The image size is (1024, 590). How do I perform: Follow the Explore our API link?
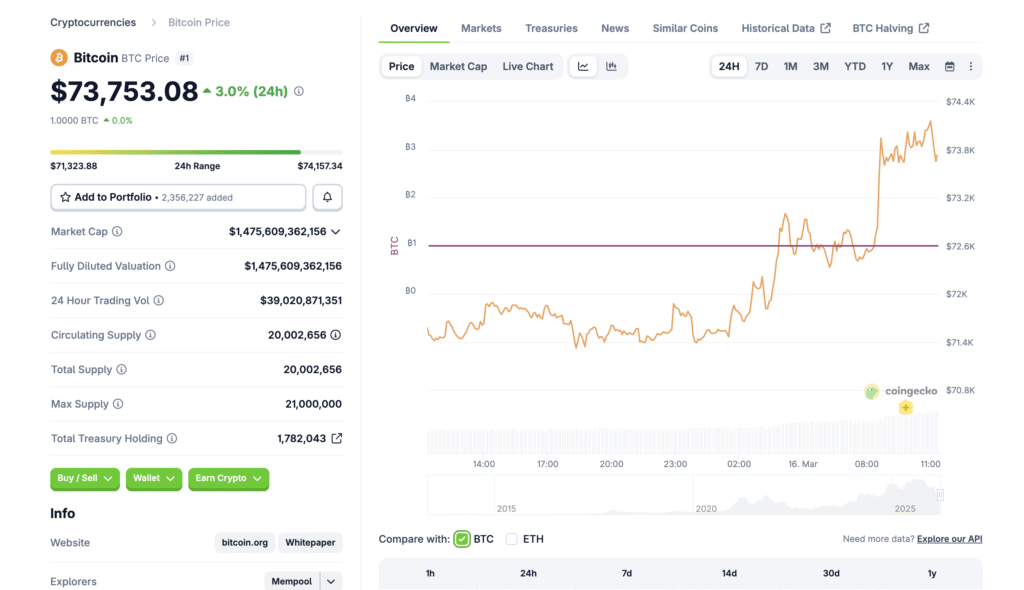pyautogui.click(x=948, y=539)
